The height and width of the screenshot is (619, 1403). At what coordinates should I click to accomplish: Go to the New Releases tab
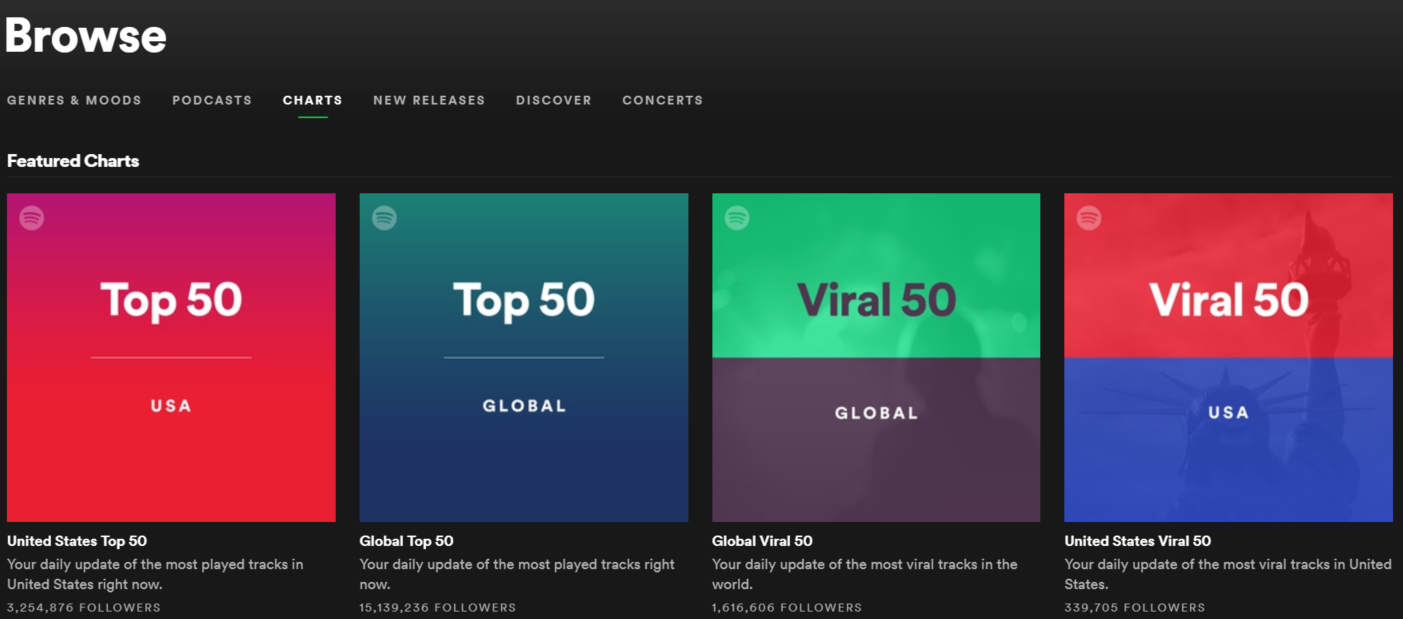pyautogui.click(x=429, y=100)
